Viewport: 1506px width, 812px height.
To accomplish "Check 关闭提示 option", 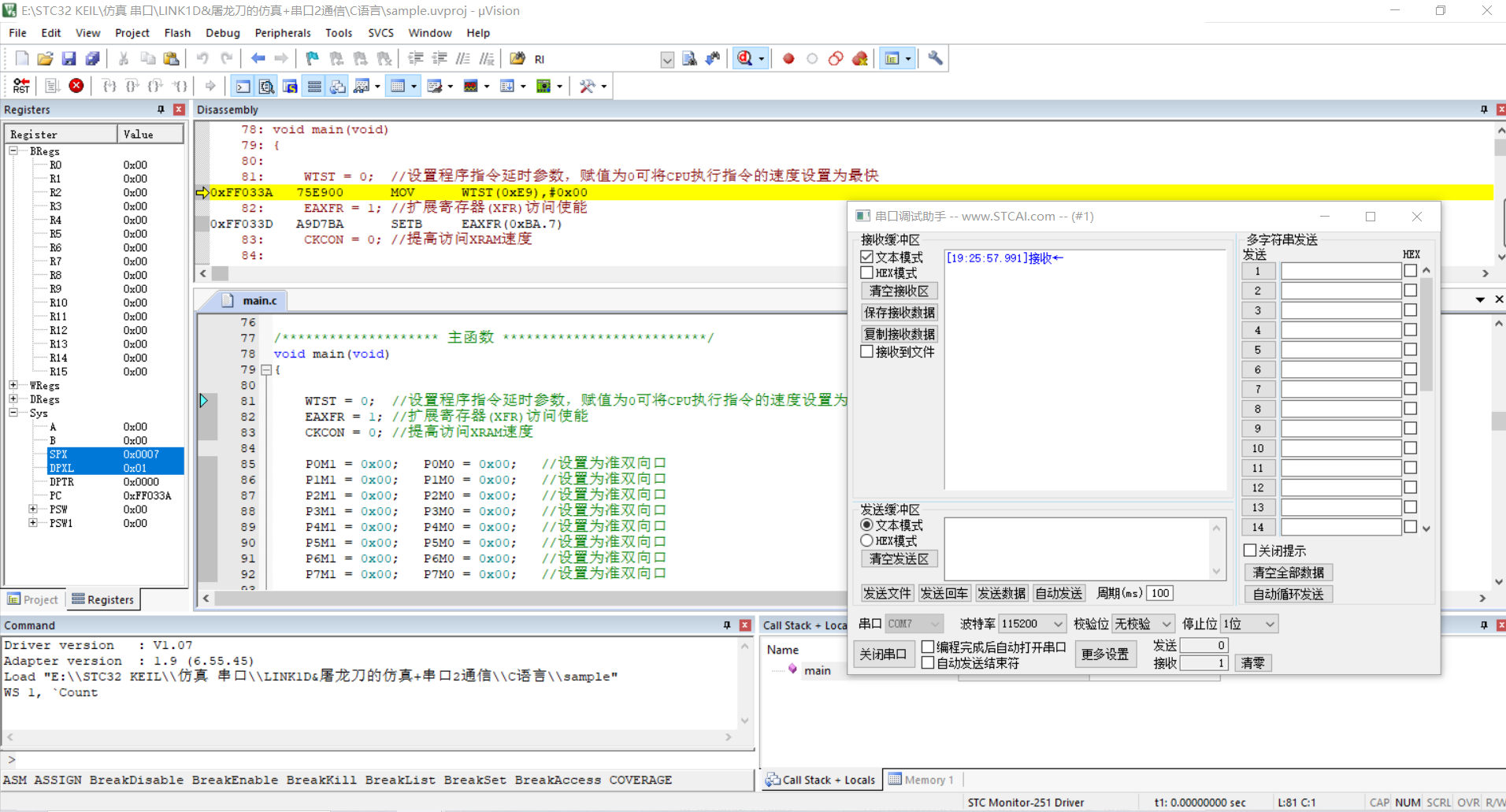I will click(x=1250, y=550).
